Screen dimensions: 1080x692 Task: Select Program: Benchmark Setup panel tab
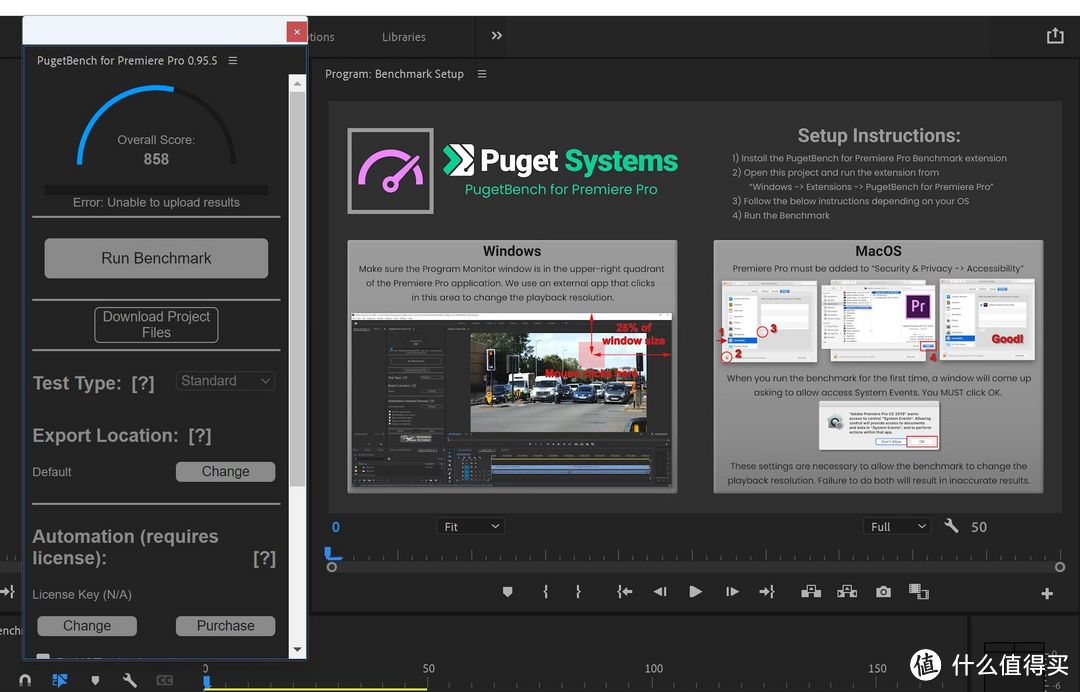pos(394,74)
